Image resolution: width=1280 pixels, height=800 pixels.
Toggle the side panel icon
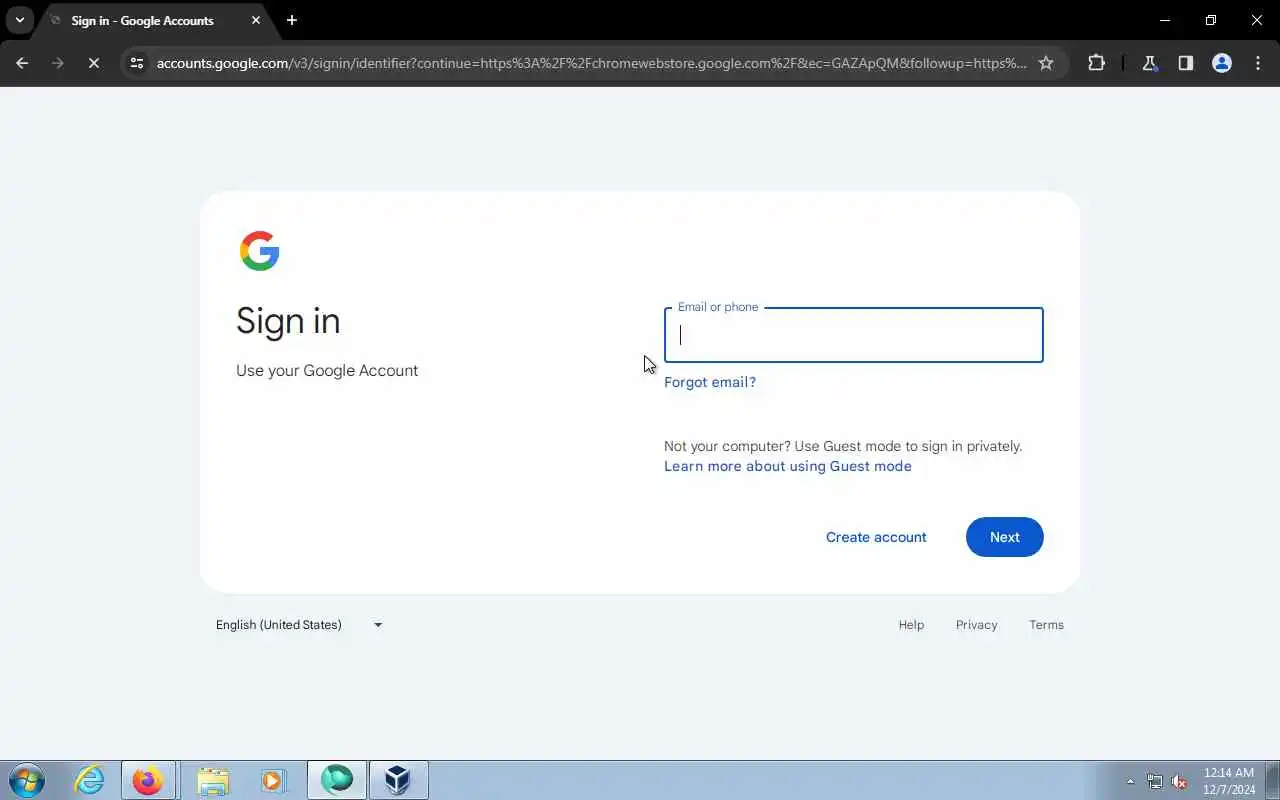coord(1185,63)
